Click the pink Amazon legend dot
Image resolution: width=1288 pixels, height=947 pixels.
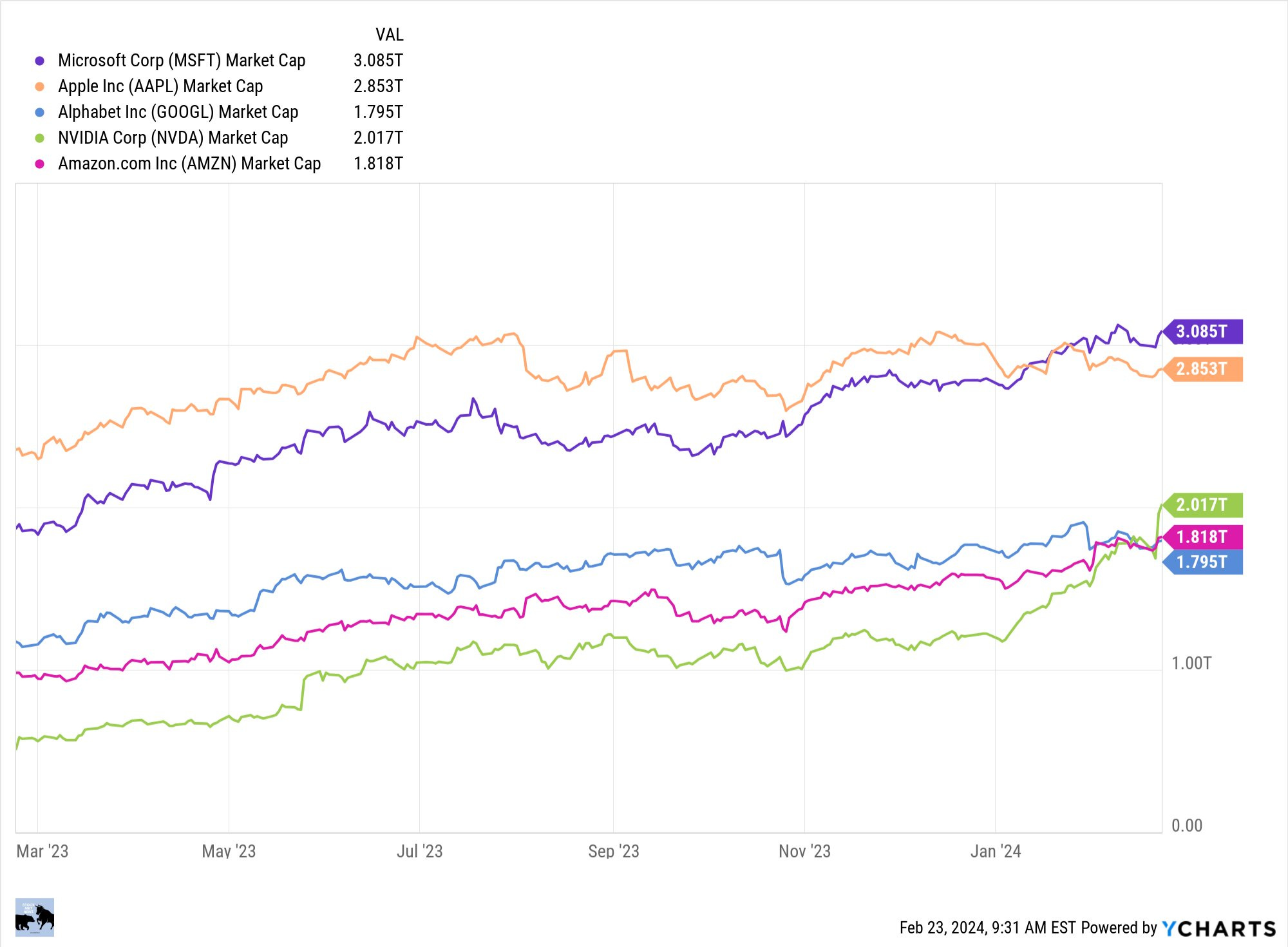coord(40,164)
